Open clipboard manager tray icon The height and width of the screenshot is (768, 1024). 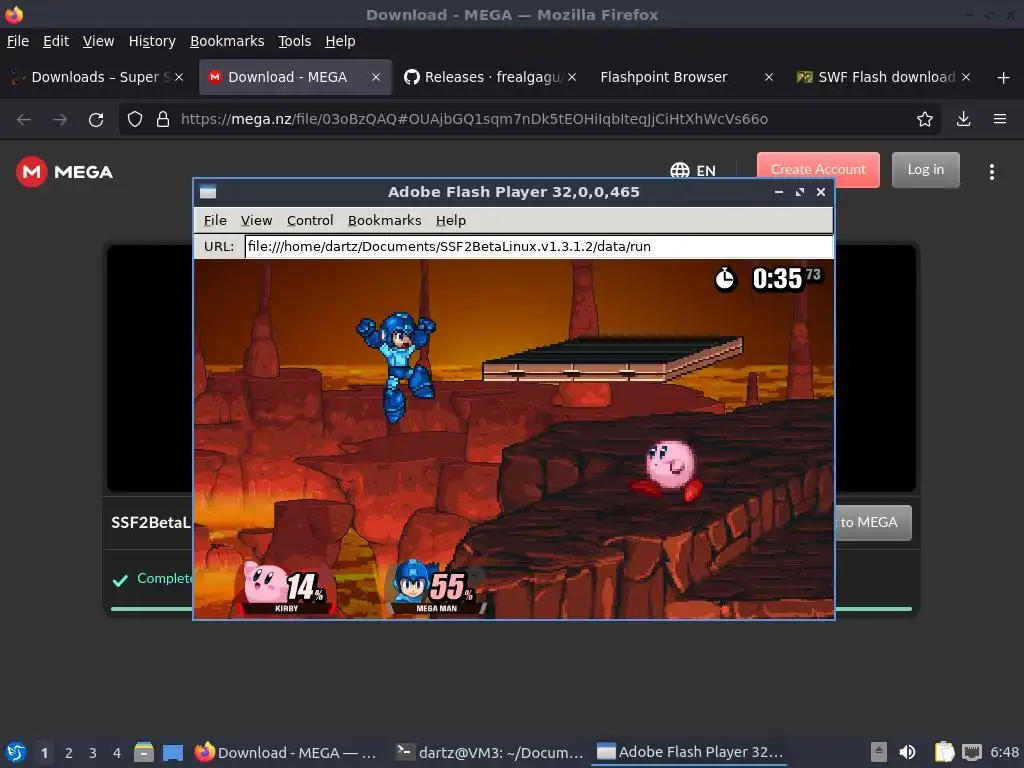coord(944,752)
